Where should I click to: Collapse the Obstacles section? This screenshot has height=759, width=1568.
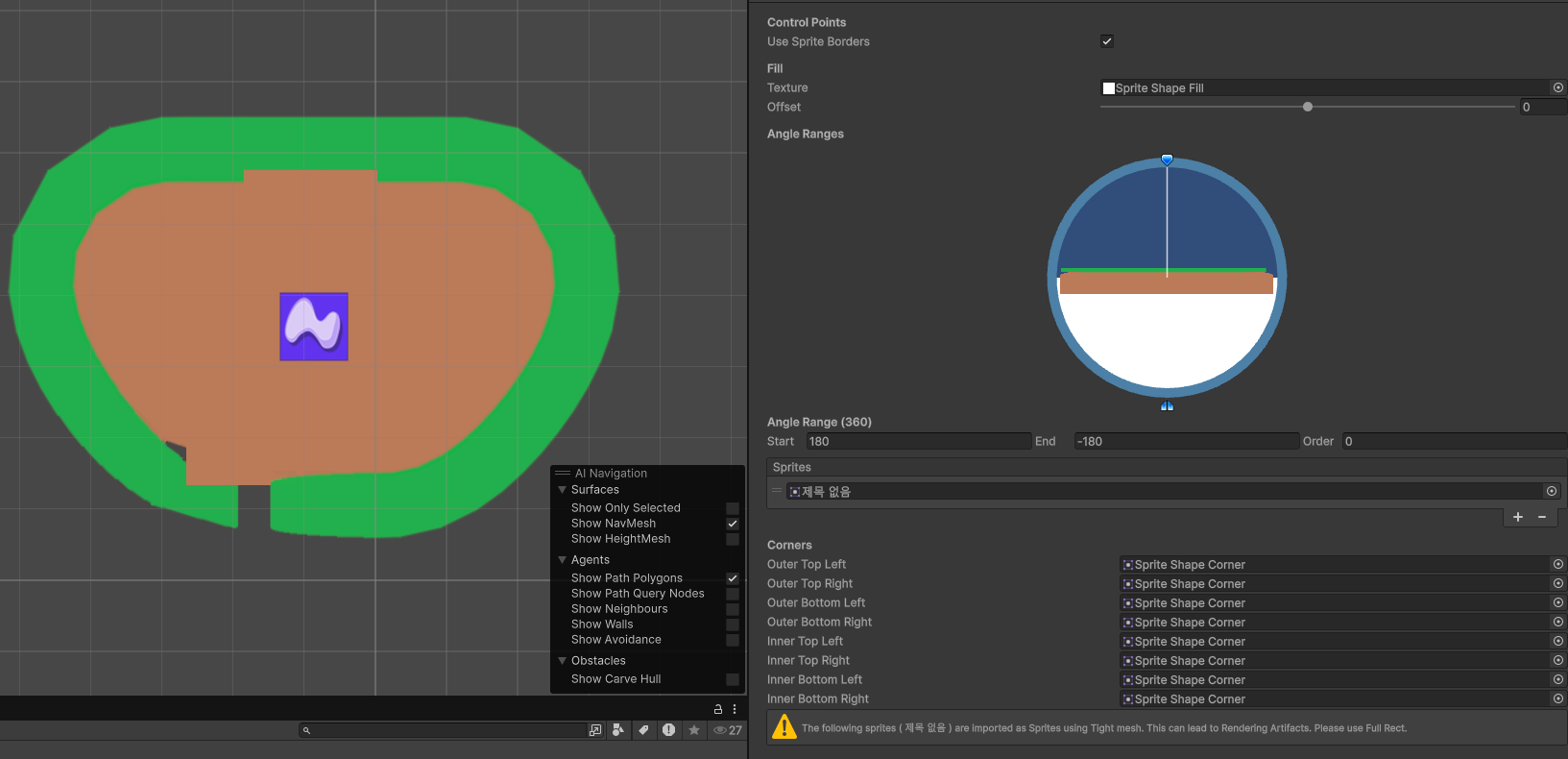pos(563,661)
